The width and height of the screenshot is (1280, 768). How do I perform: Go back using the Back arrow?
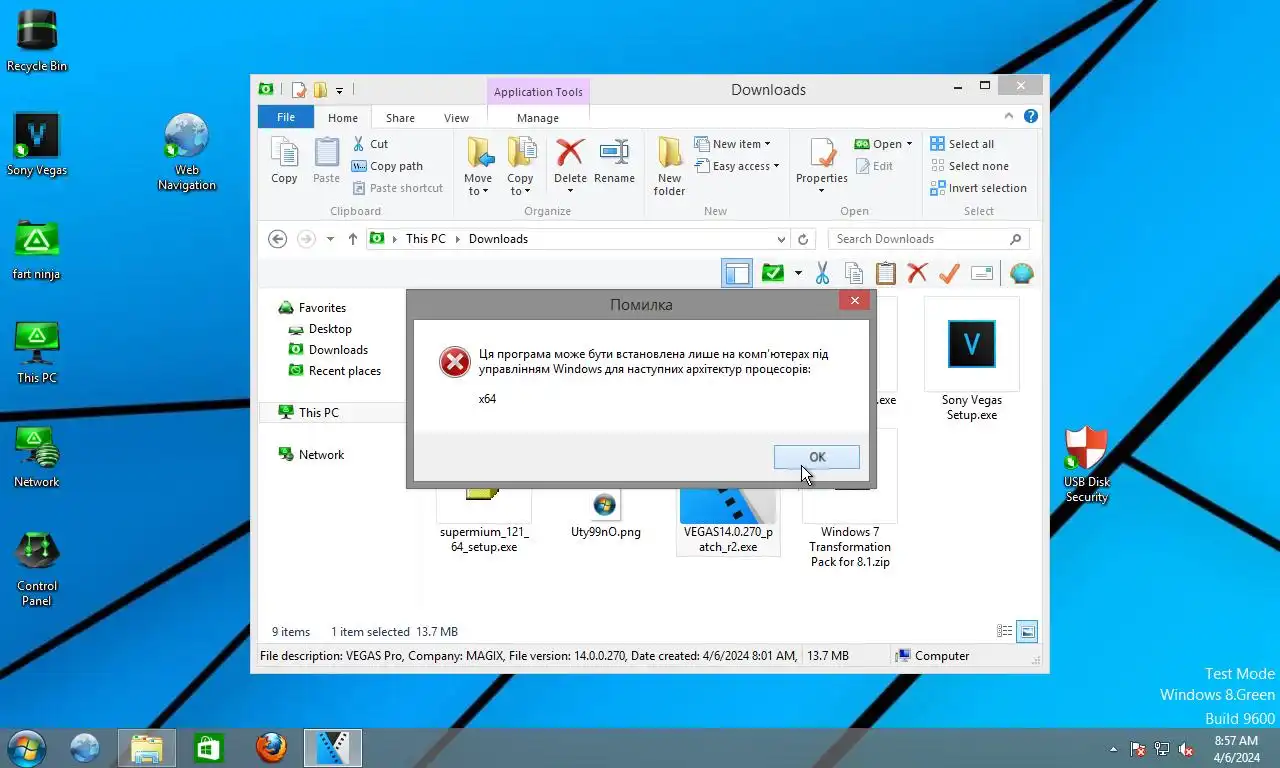[278, 239]
